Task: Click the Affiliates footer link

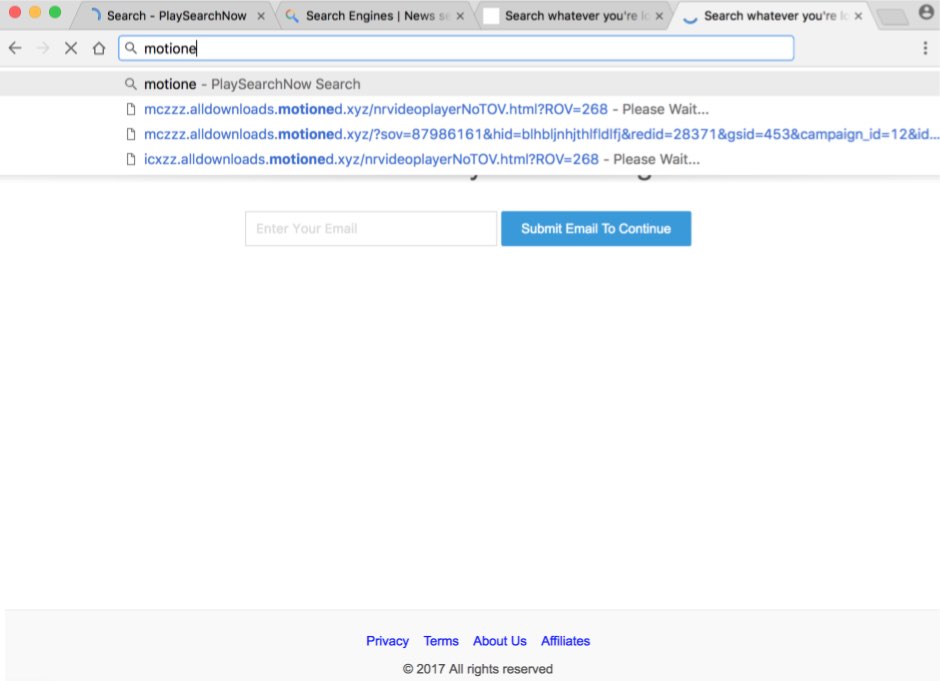Action: pos(565,641)
